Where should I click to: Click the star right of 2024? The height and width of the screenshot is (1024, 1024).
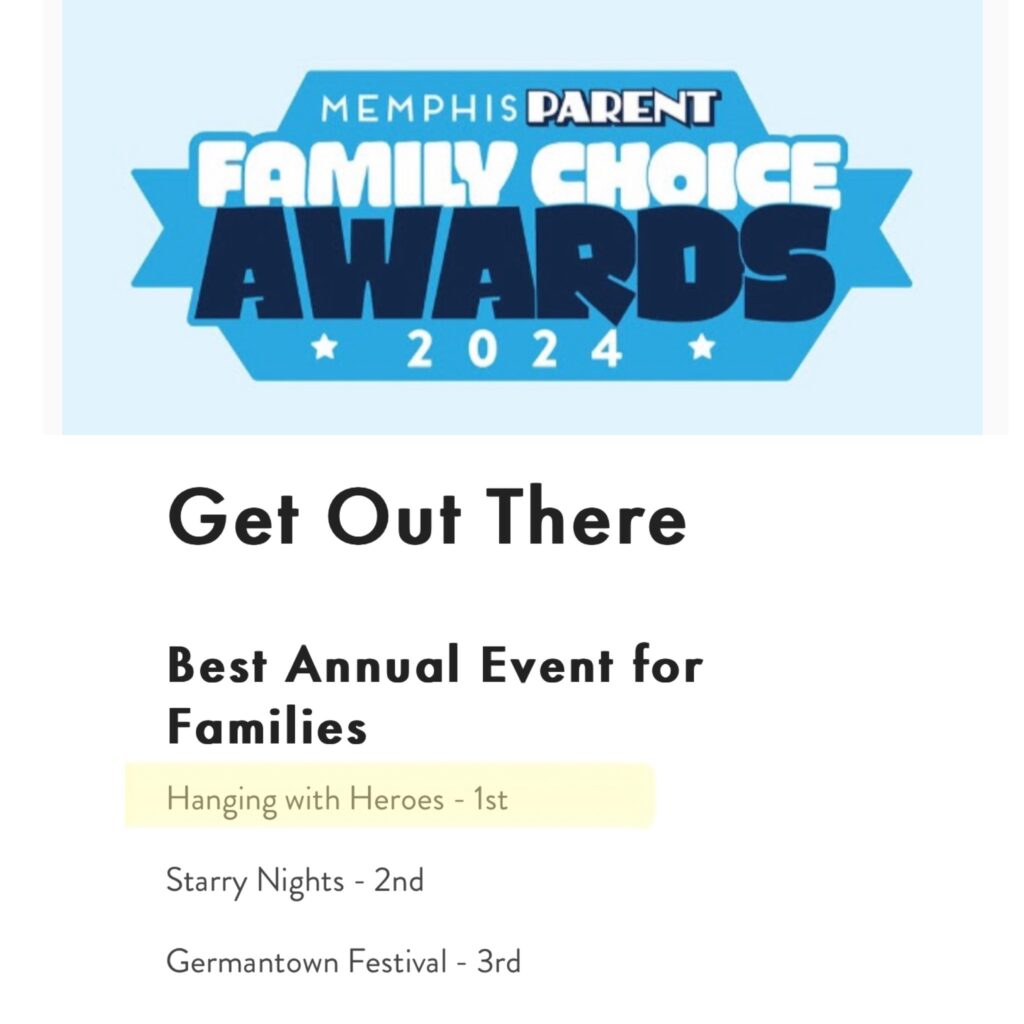[702, 346]
